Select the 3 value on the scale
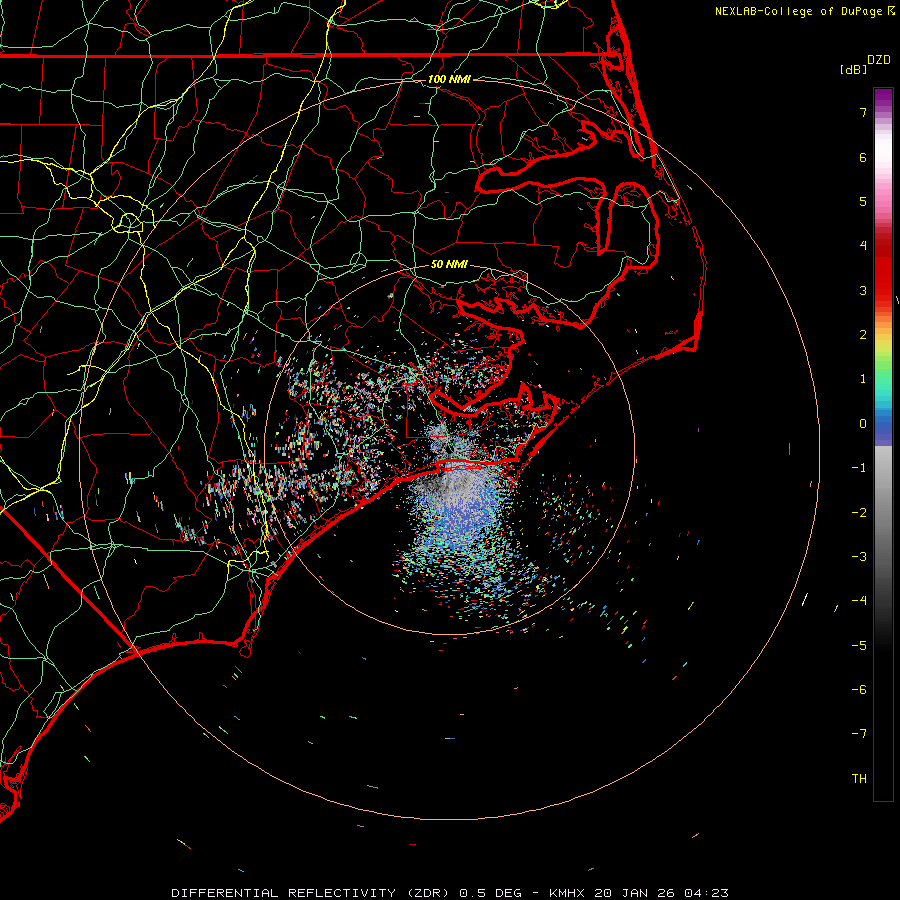 (863, 290)
